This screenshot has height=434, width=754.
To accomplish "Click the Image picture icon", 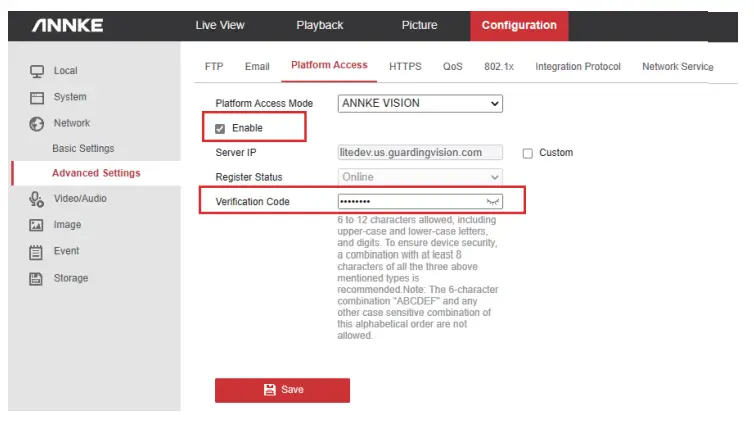I will click(36, 225).
